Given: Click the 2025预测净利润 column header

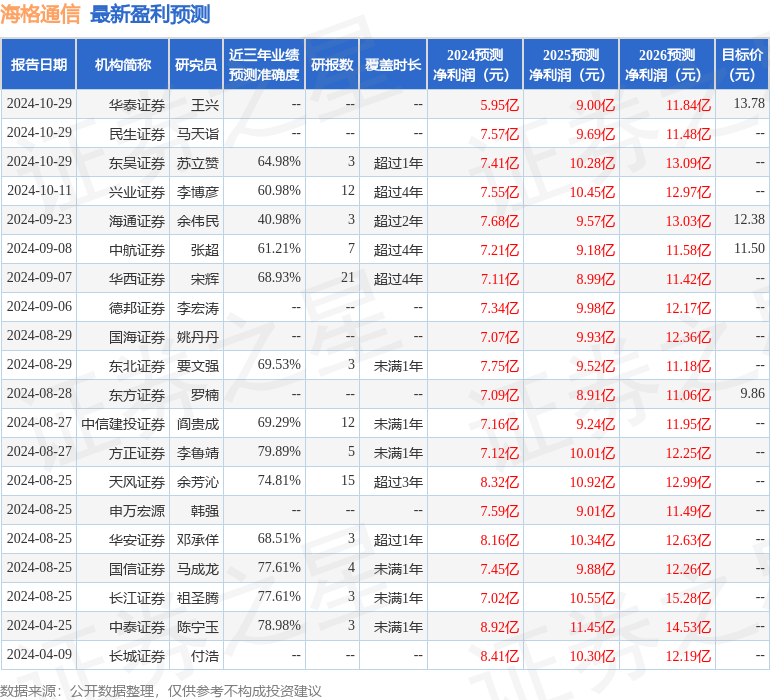Looking at the screenshot, I should (571, 64).
